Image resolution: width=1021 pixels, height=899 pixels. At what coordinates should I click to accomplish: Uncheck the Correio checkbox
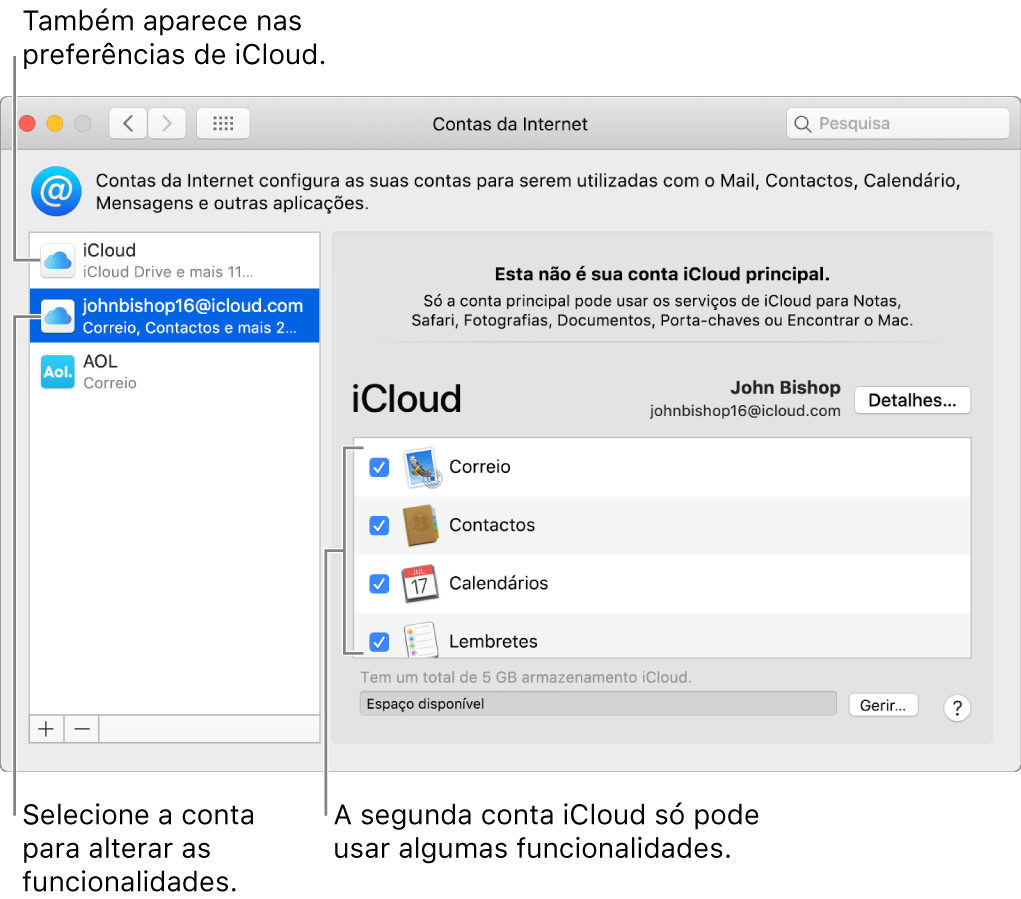pyautogui.click(x=379, y=467)
